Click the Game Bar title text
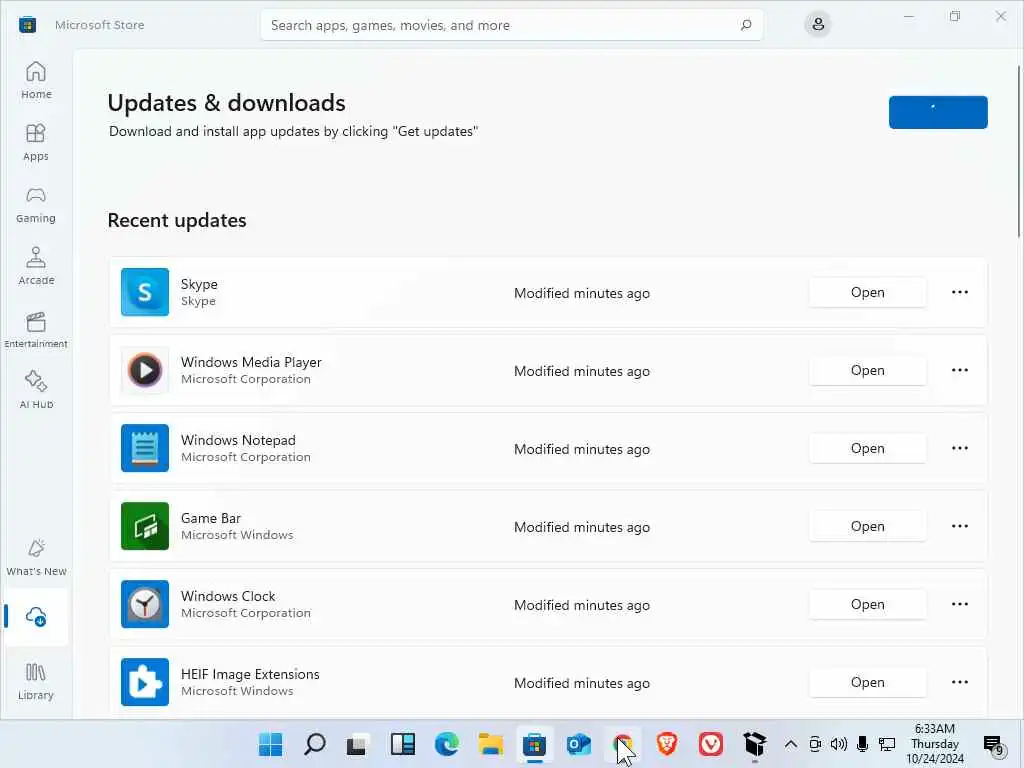This screenshot has width=1024, height=768. point(211,518)
